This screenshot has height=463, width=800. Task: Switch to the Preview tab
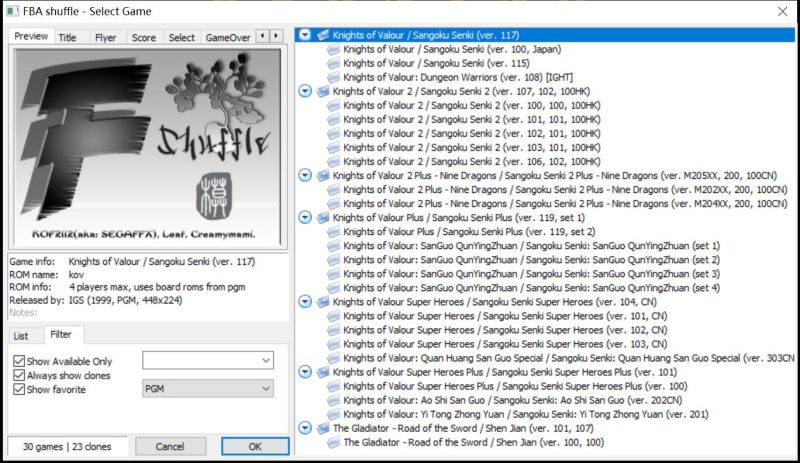[x=31, y=36]
